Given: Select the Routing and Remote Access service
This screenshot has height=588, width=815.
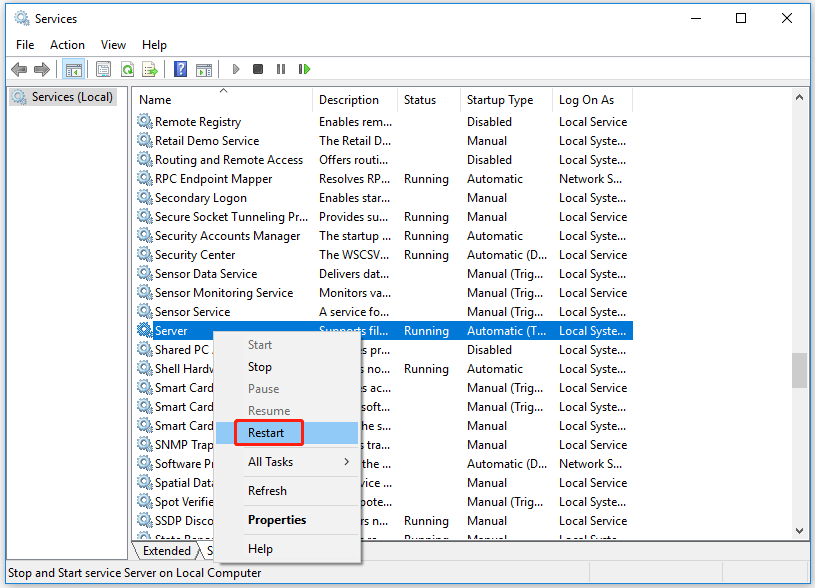Looking at the screenshot, I should coord(229,160).
